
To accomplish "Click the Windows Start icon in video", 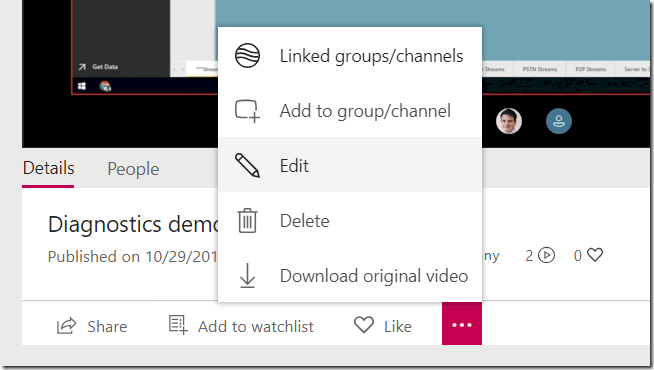I will coord(82,86).
